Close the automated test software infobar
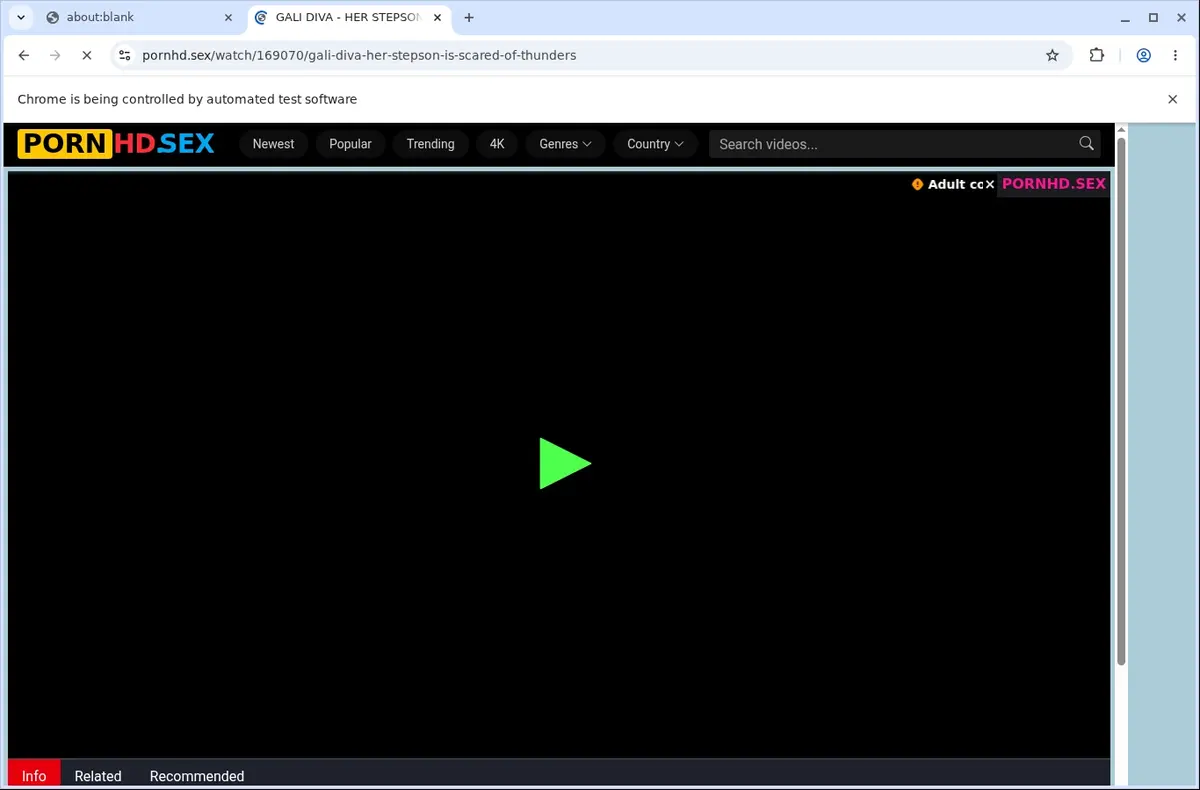Image resolution: width=1200 pixels, height=790 pixels. click(x=1173, y=99)
